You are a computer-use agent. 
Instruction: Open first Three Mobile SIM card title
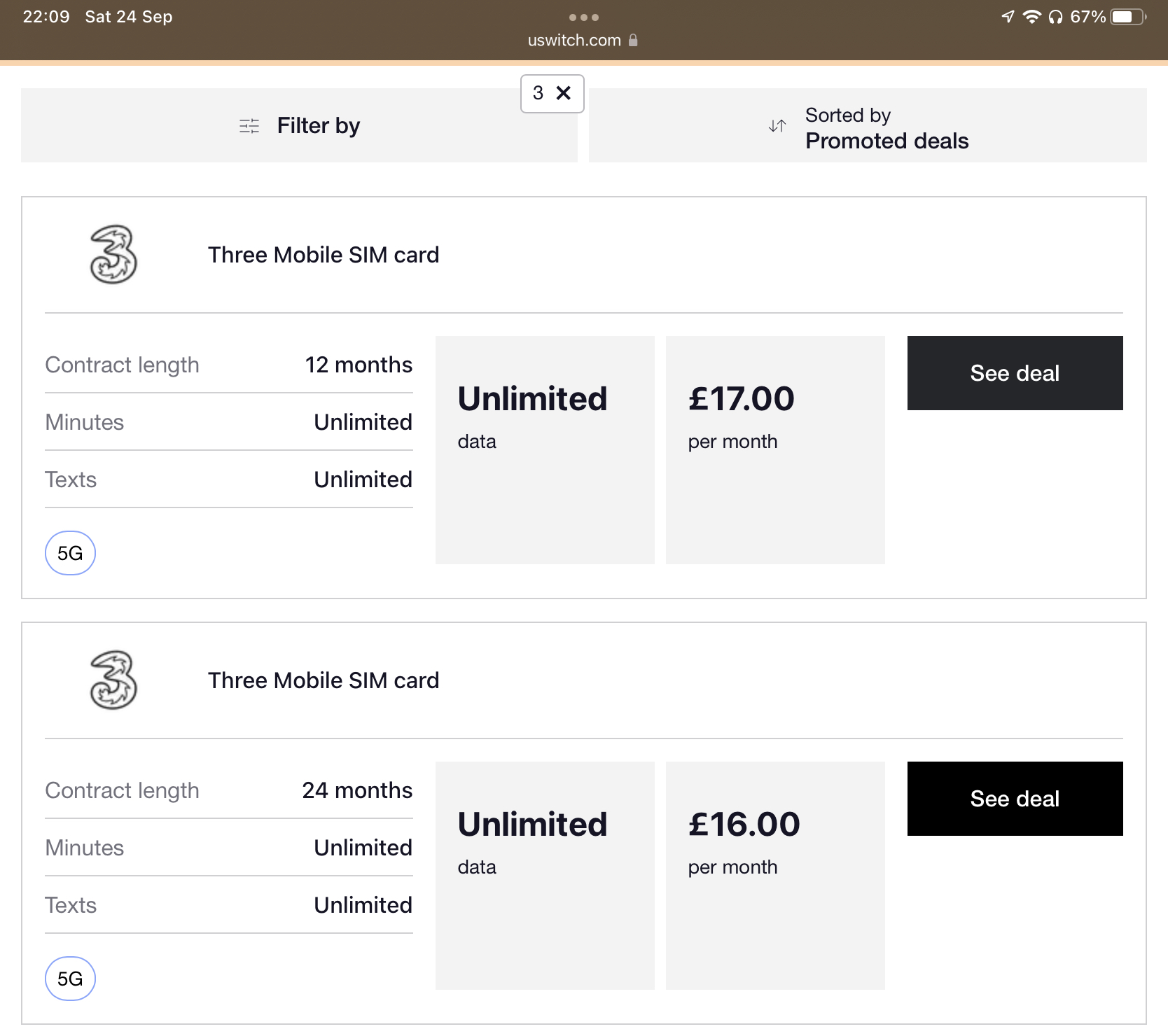pyautogui.click(x=324, y=255)
